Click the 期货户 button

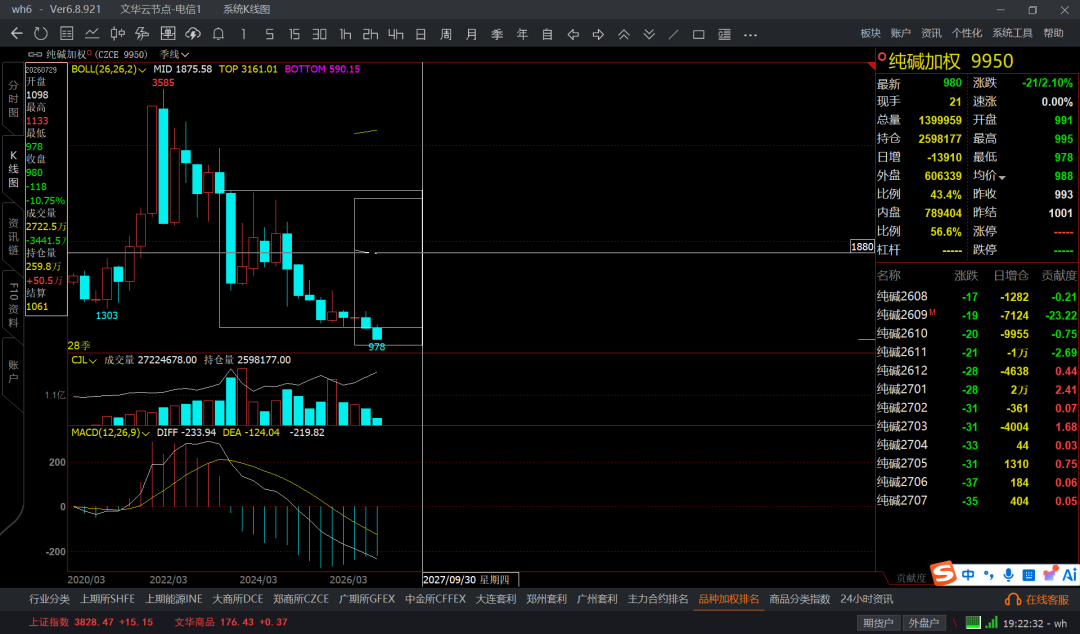click(878, 622)
